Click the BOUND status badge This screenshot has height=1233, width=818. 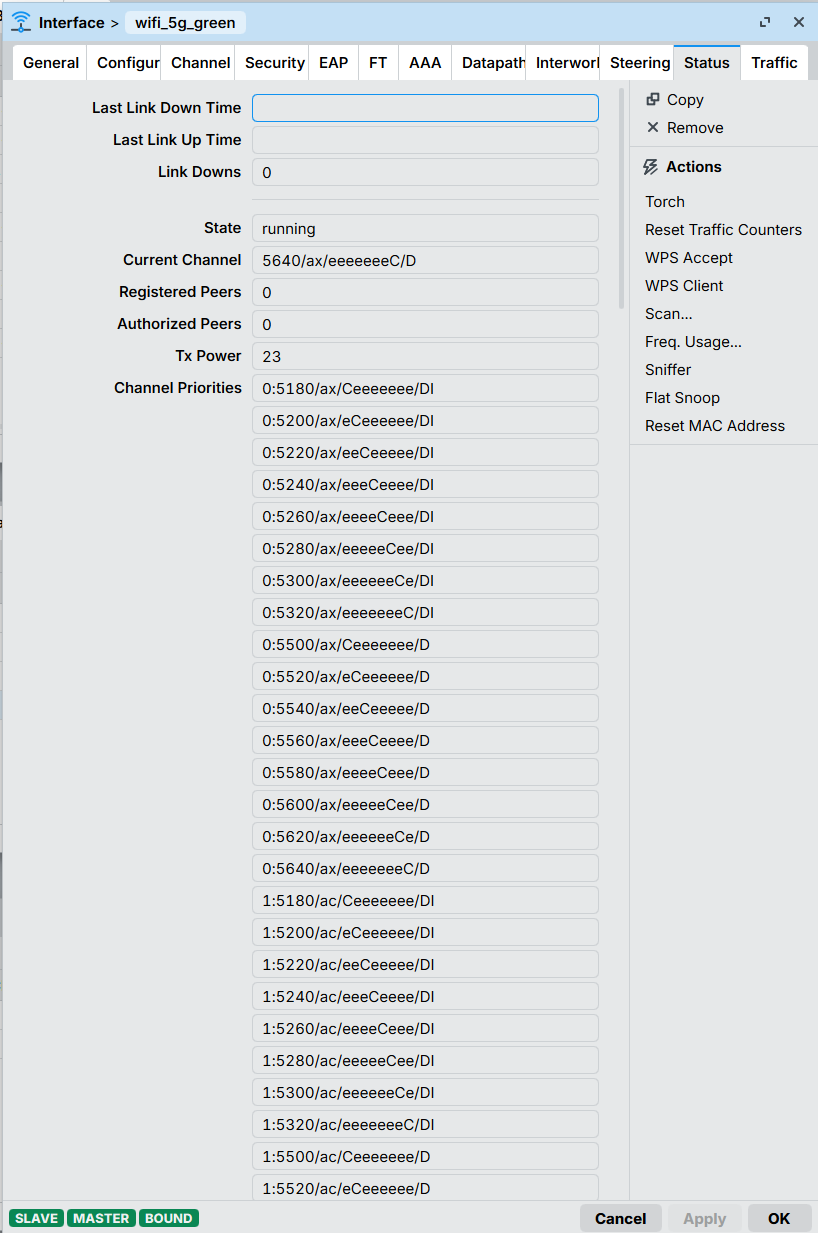click(x=169, y=1218)
